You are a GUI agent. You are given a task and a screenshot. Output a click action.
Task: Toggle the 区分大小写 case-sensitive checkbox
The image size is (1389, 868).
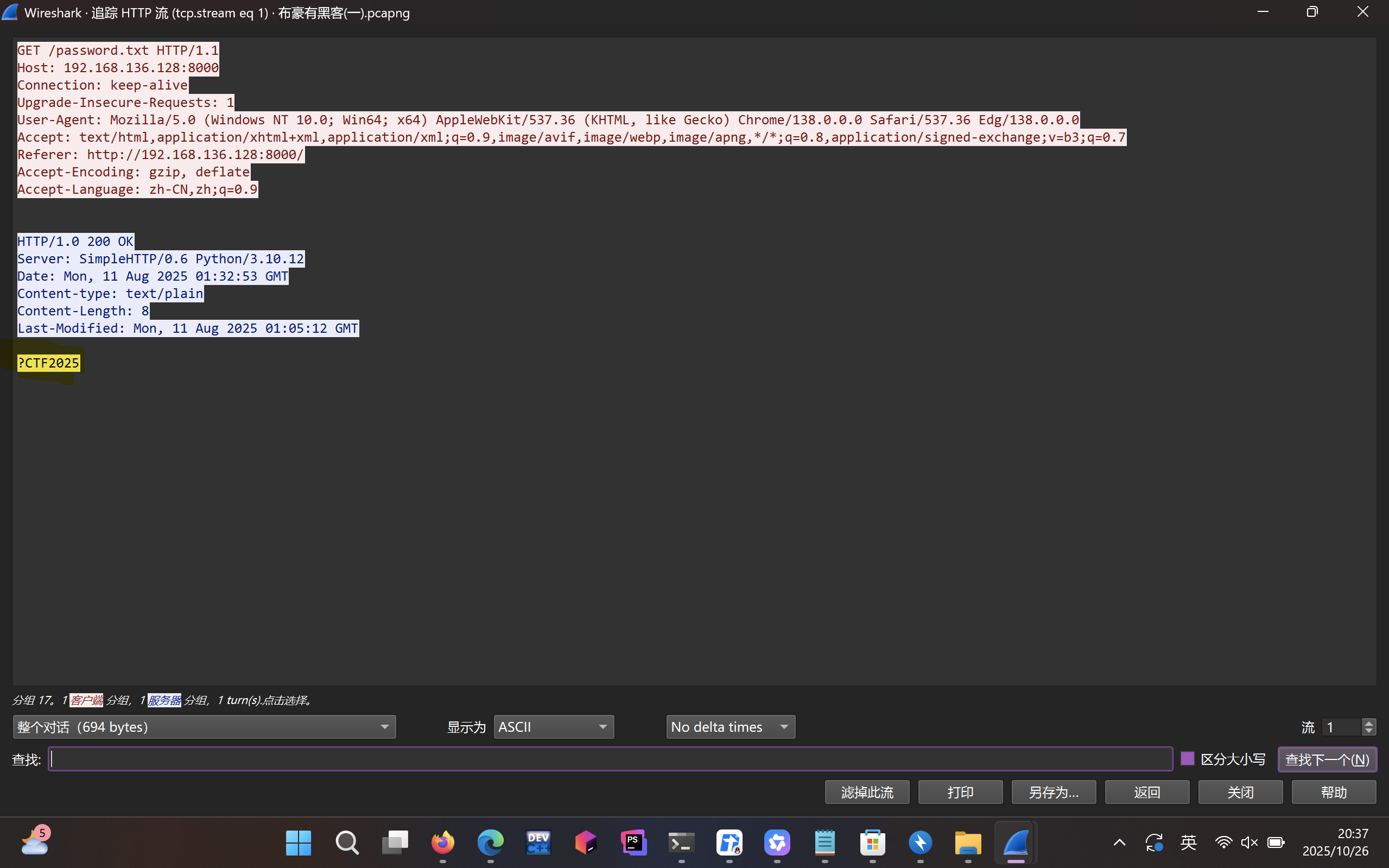click(1188, 759)
